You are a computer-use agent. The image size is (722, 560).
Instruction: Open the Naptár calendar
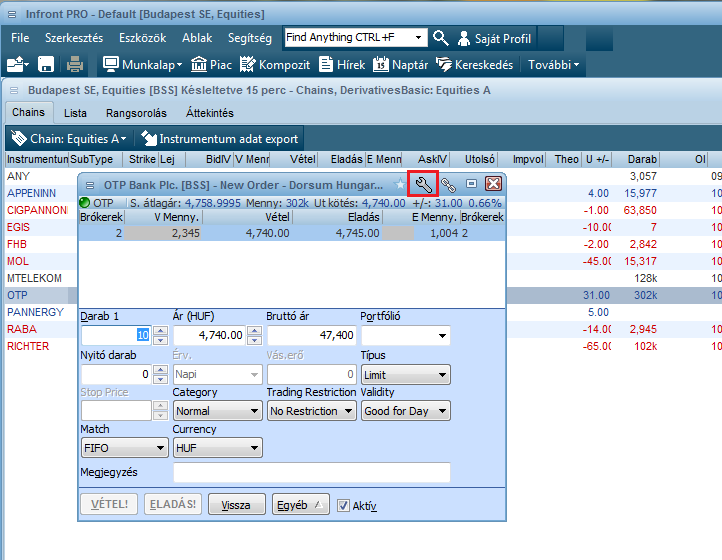pyautogui.click(x=401, y=65)
